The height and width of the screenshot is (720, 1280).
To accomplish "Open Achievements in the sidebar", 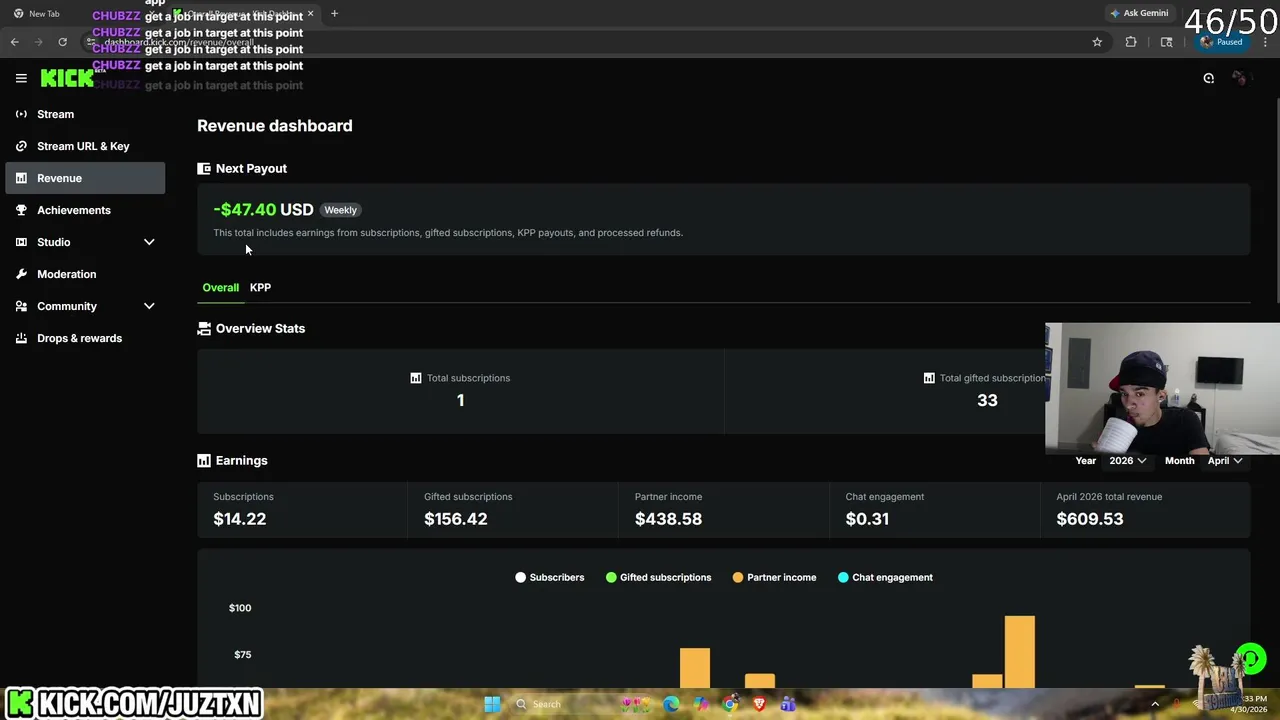I will pyautogui.click(x=86, y=210).
